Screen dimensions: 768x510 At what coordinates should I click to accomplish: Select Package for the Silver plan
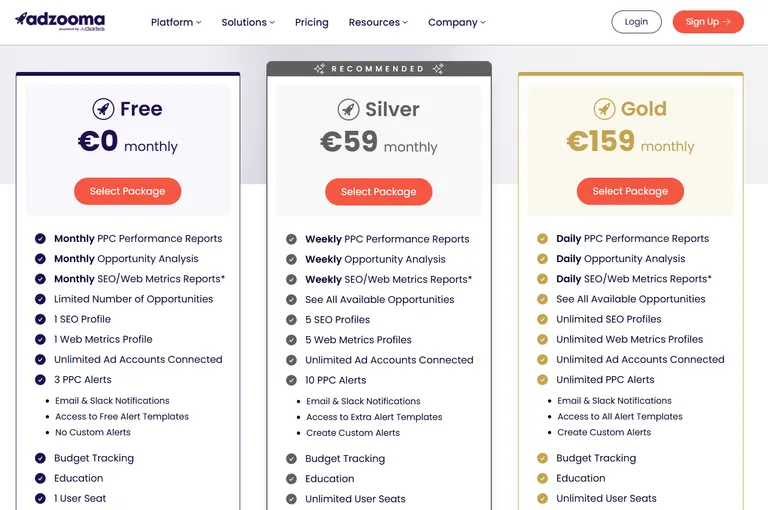click(379, 192)
